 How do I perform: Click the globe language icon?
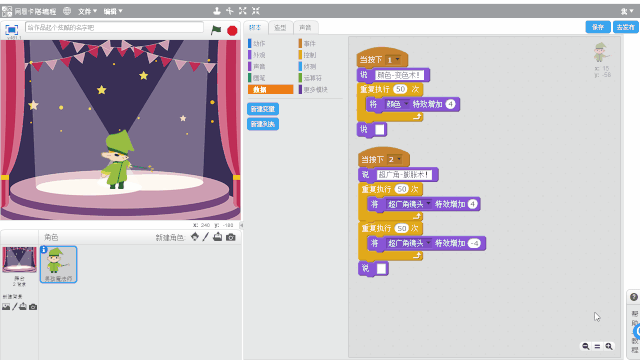67,11
